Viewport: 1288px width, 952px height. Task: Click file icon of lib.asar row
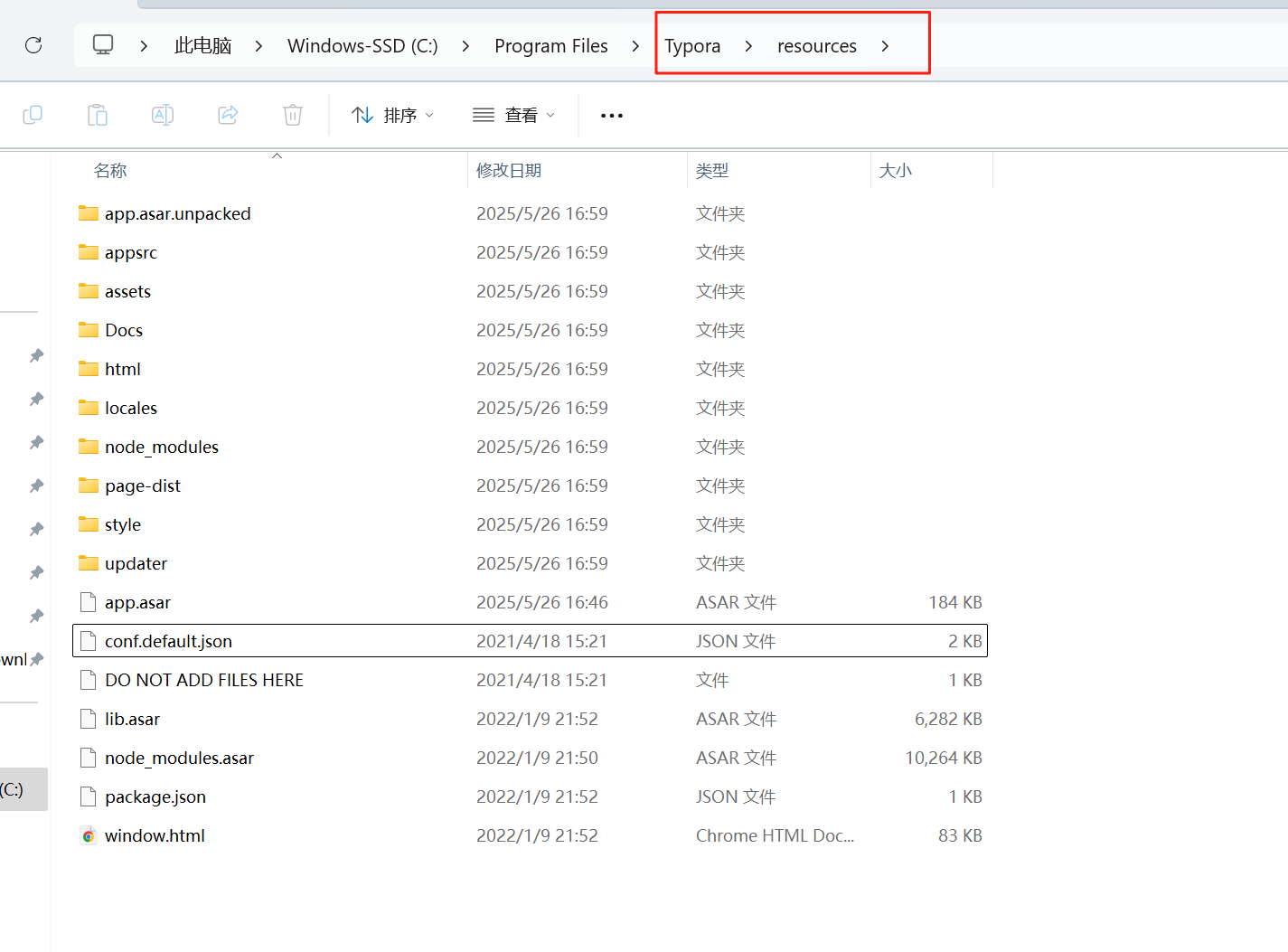[x=88, y=719]
